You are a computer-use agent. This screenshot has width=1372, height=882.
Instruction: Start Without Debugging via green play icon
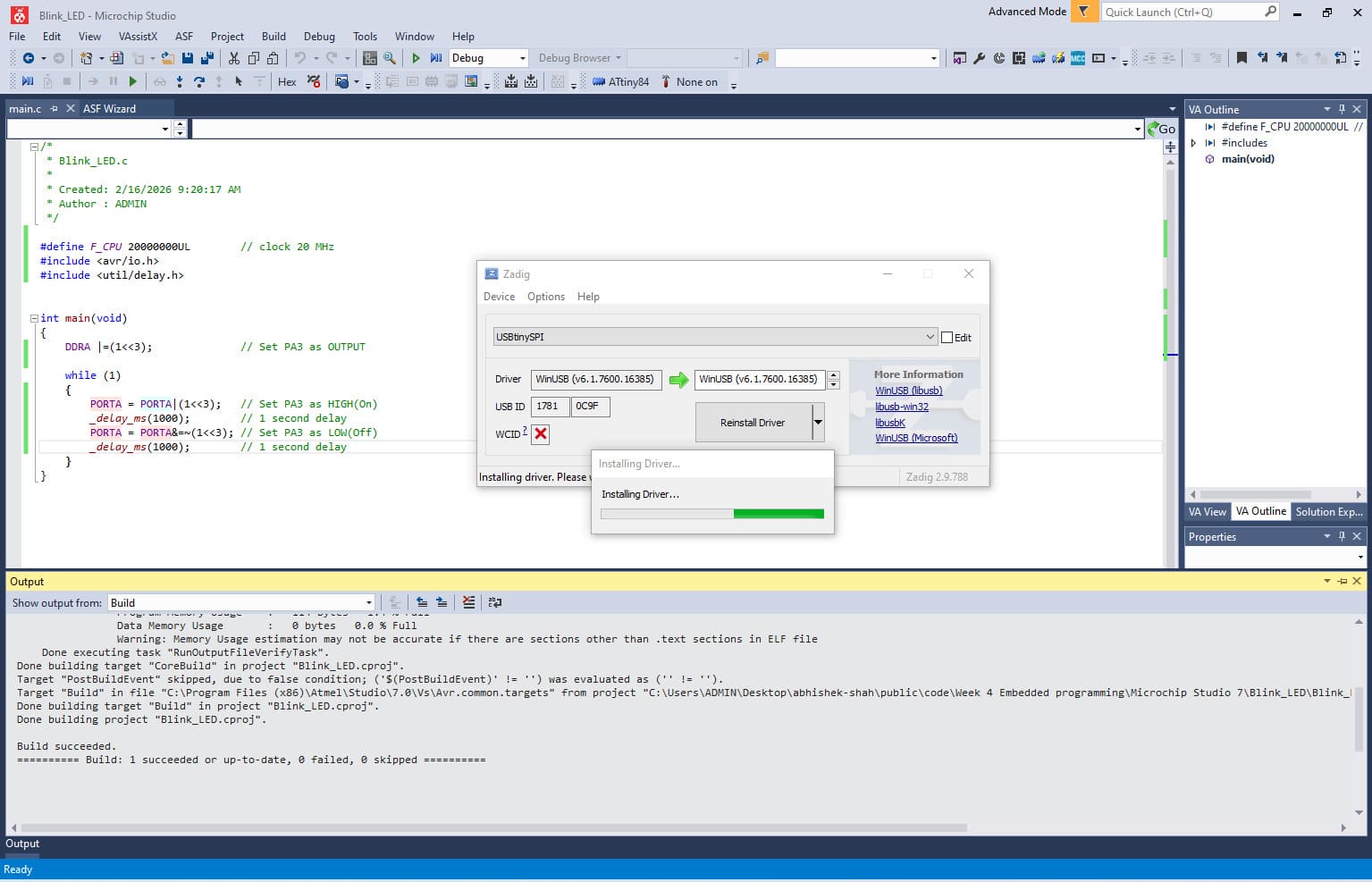[416, 58]
